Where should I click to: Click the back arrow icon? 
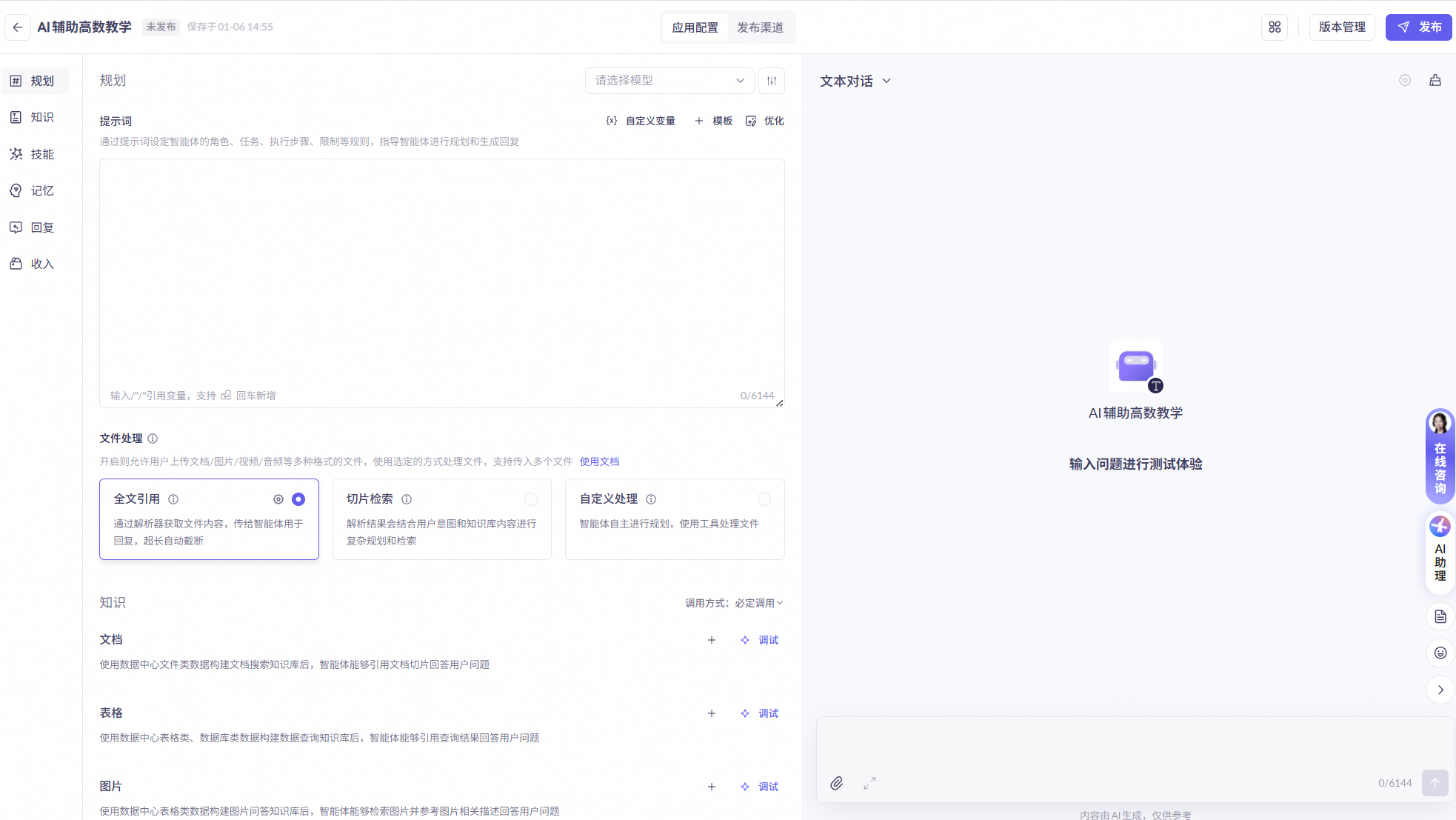point(18,27)
